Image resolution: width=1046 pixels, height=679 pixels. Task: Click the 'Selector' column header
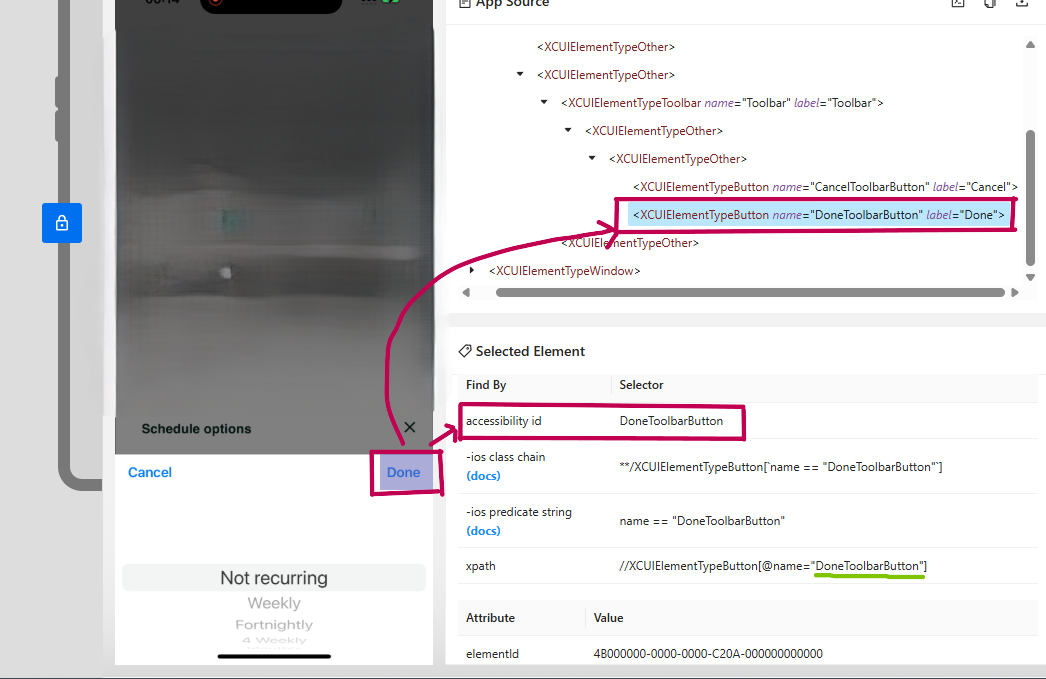pyautogui.click(x=641, y=385)
